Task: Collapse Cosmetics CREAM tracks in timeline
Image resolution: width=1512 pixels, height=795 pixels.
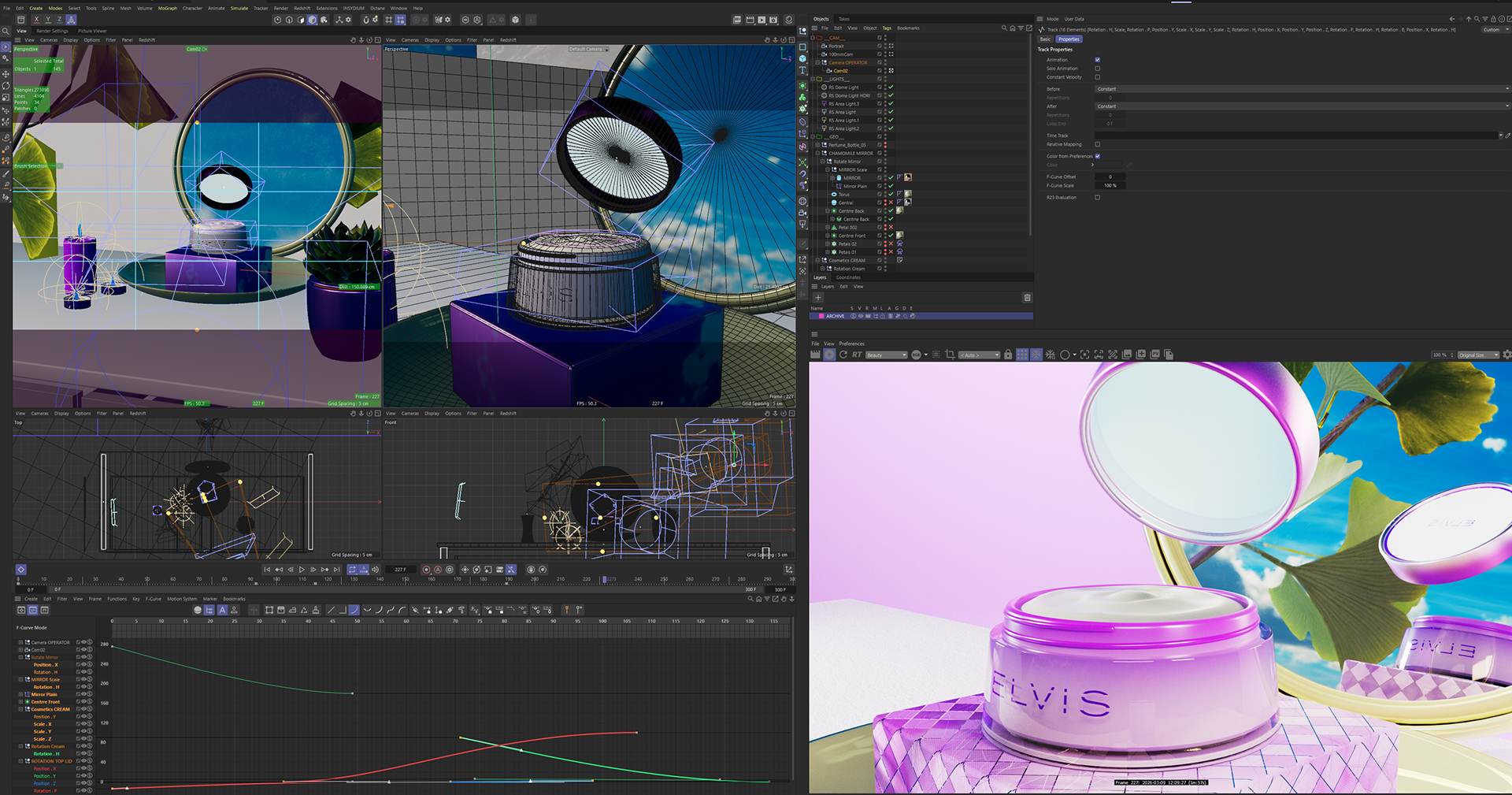Action: coord(20,709)
